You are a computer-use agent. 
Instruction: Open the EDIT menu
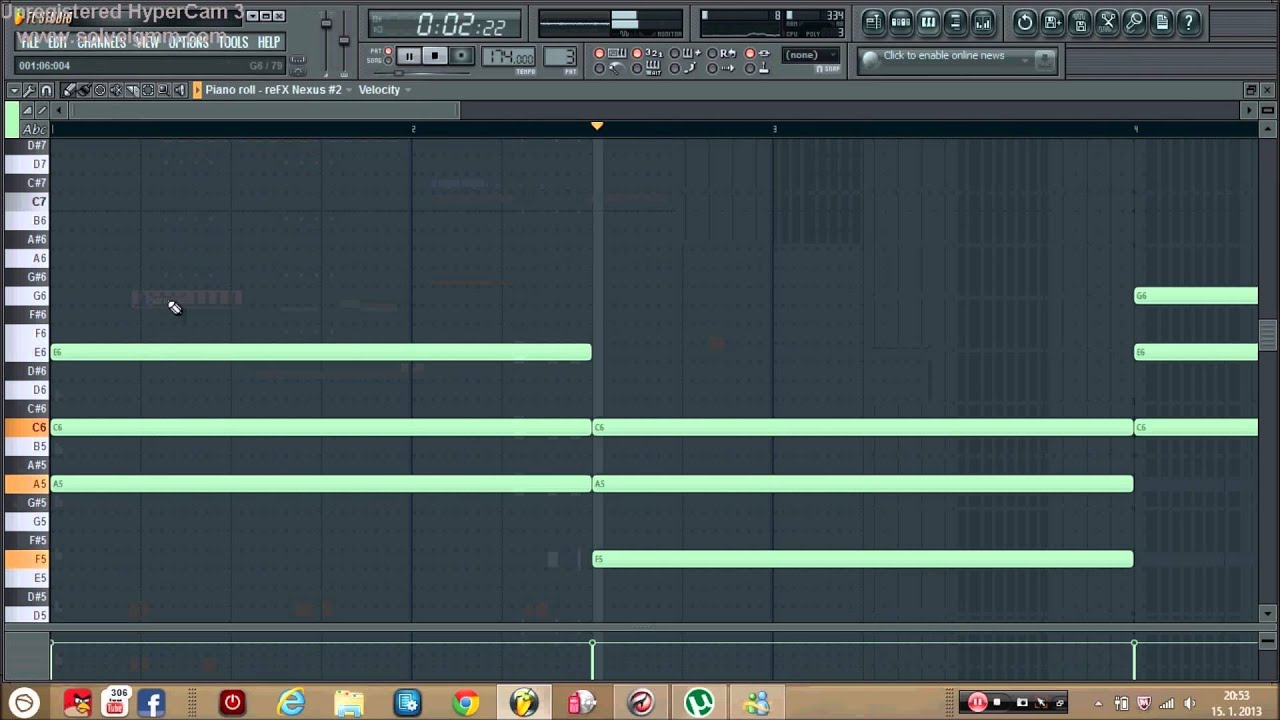click(x=58, y=42)
